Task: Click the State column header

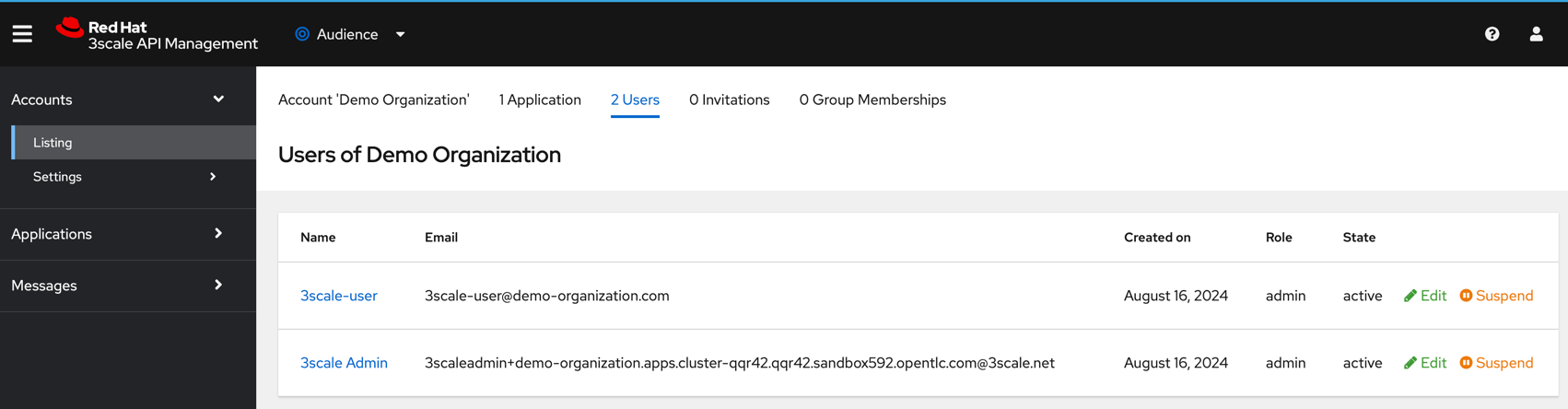Action: pos(1359,238)
